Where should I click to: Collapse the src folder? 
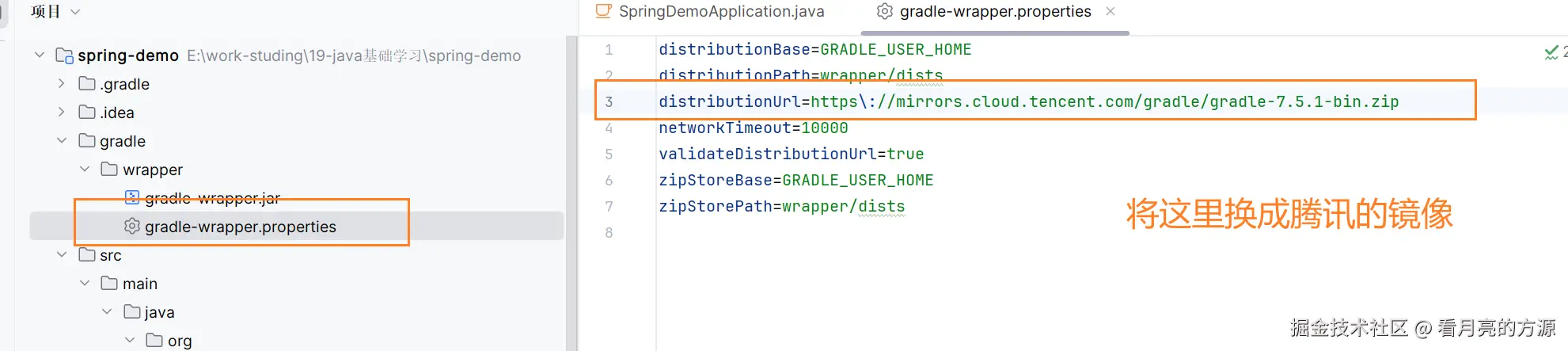(62, 254)
